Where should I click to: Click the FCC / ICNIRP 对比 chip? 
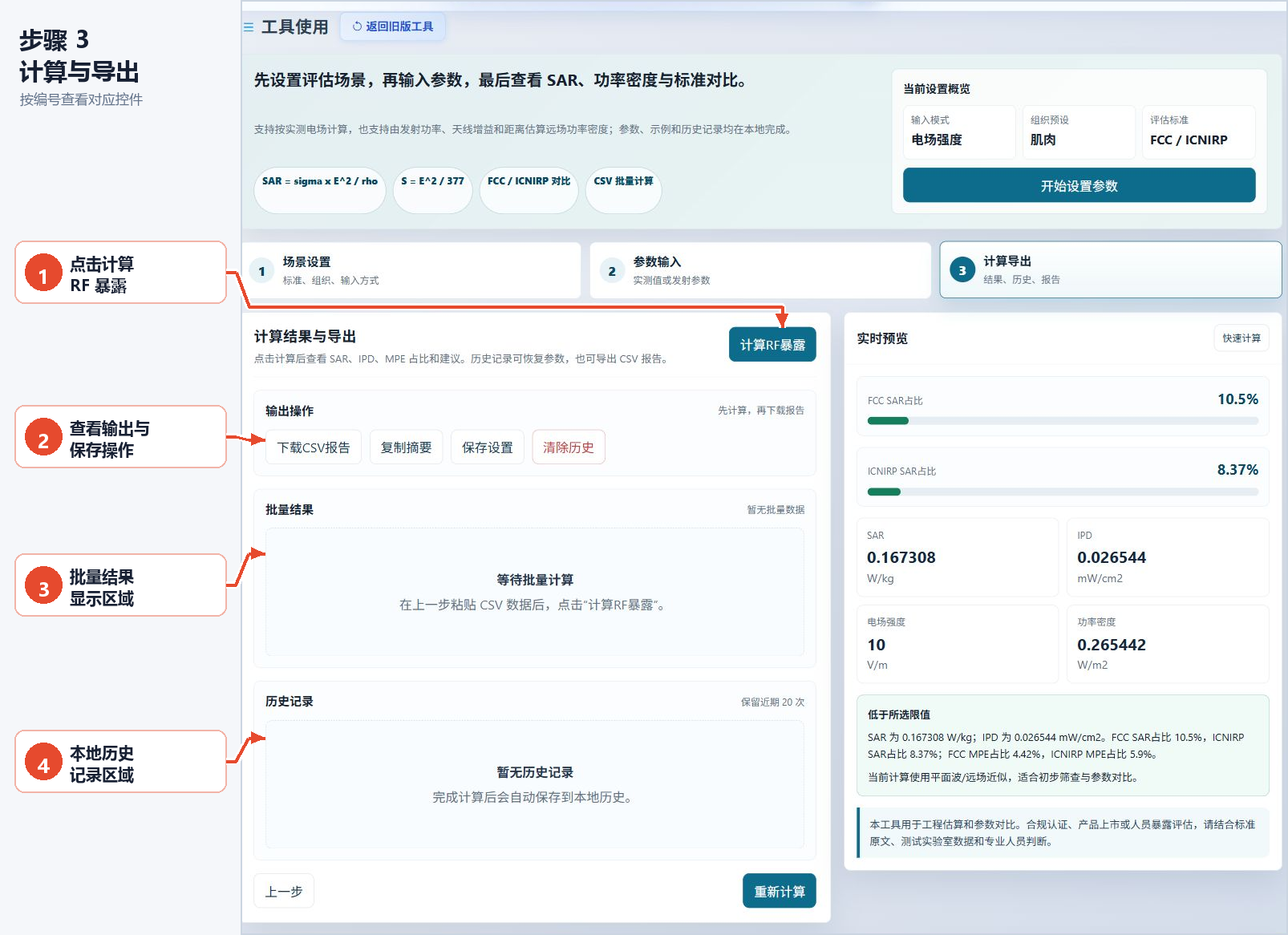click(x=529, y=190)
